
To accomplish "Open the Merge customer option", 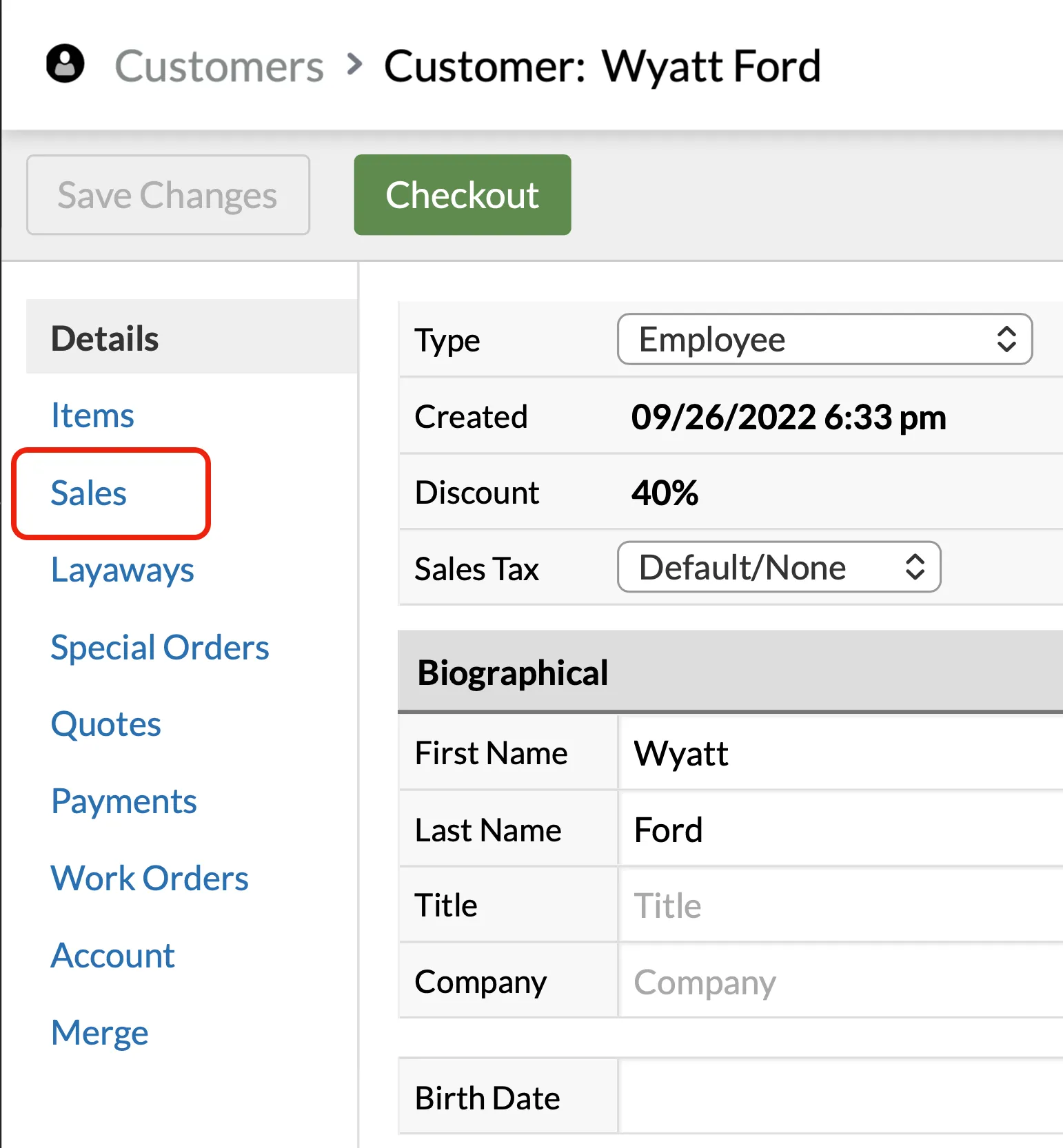I will click(100, 1034).
